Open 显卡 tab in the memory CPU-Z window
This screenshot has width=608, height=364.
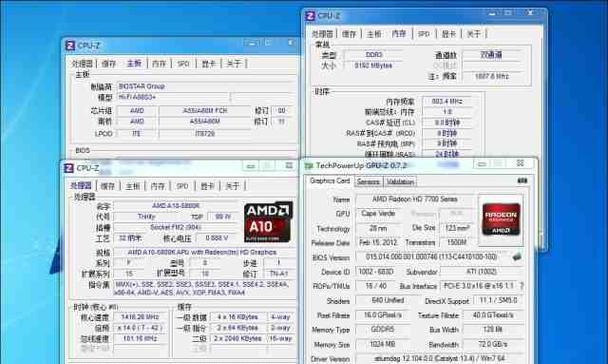[x=449, y=34]
